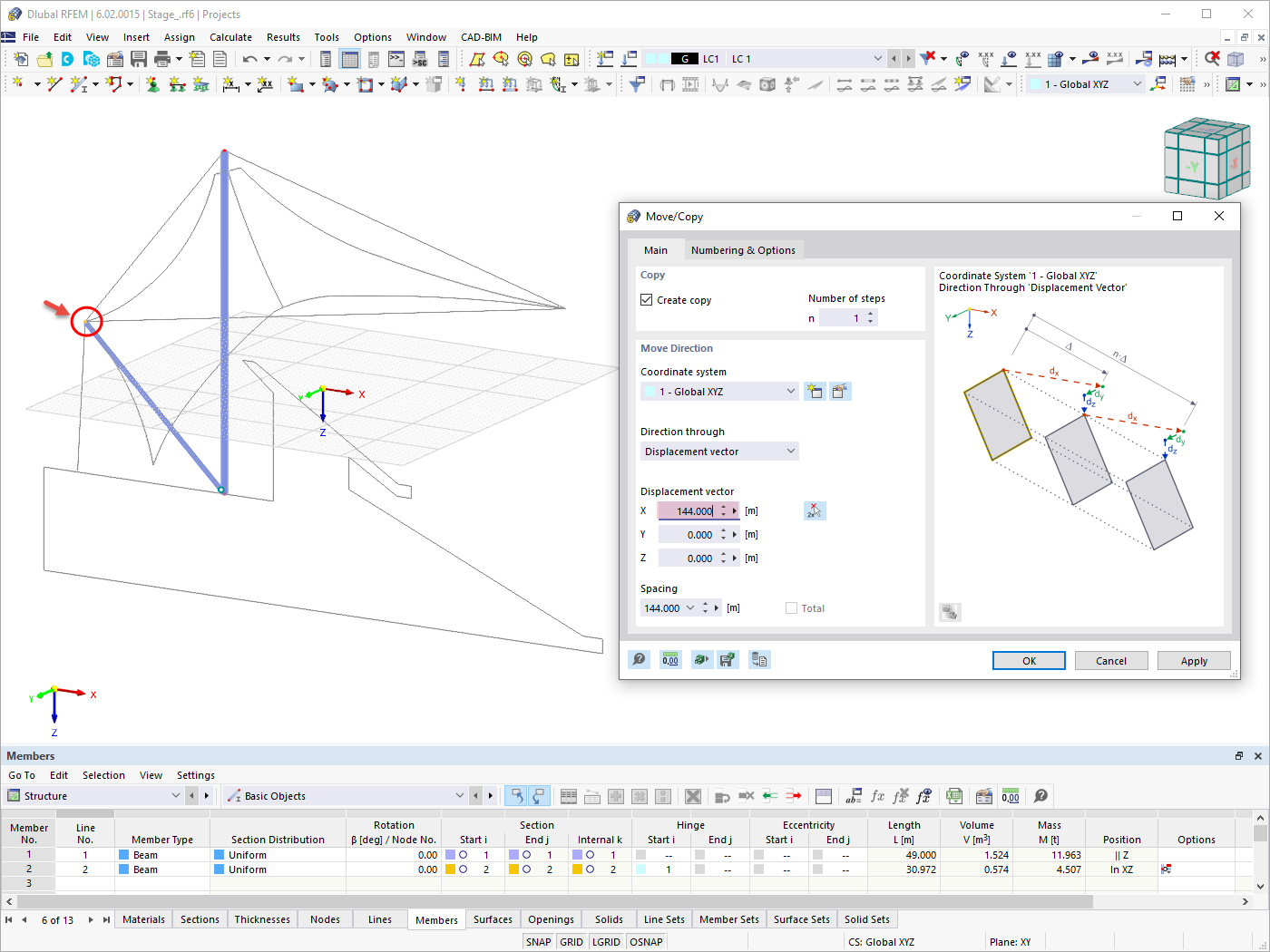
Task: Click the Uniform blue swatch in row 2
Action: 219,869
